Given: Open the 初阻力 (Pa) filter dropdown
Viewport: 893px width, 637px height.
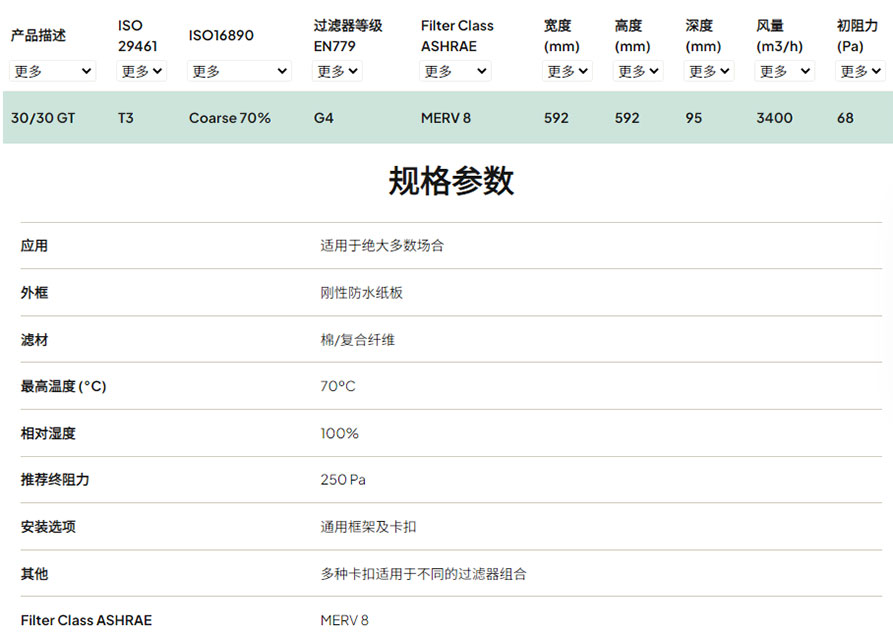Looking at the screenshot, I should click(860, 71).
